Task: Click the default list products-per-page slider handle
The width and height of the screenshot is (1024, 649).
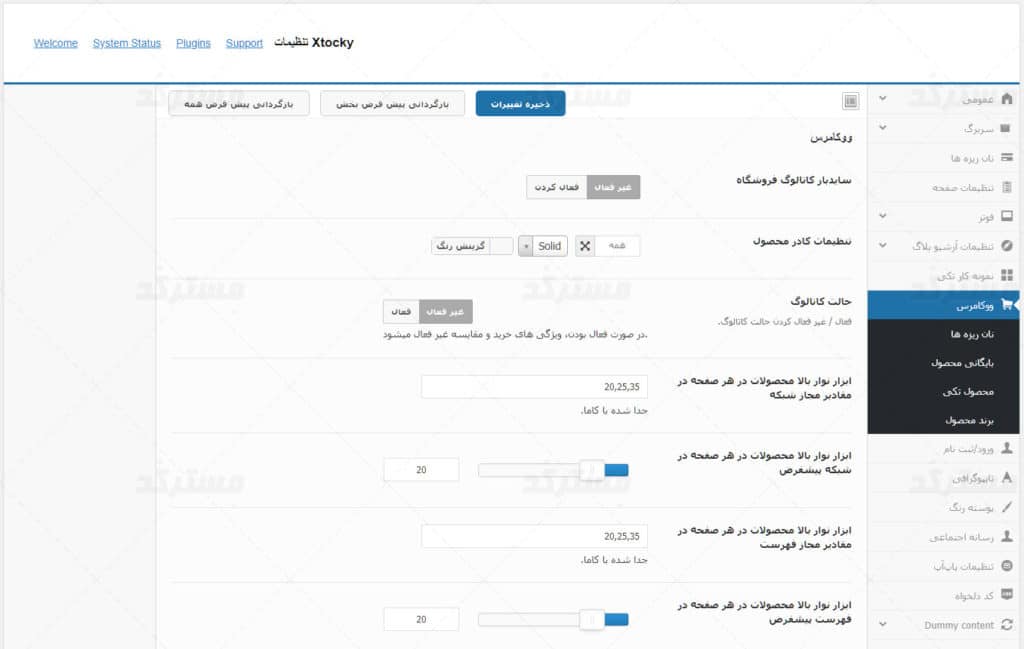Action: click(592, 620)
